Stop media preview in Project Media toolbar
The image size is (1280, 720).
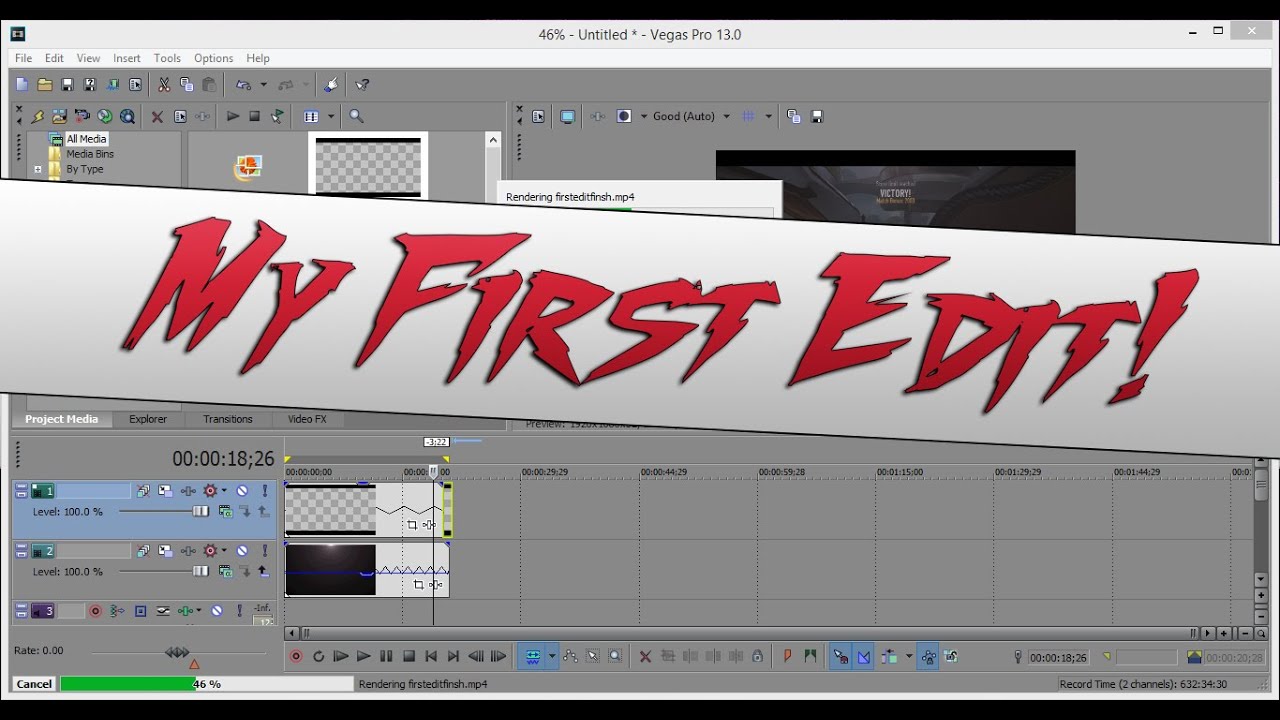[255, 116]
